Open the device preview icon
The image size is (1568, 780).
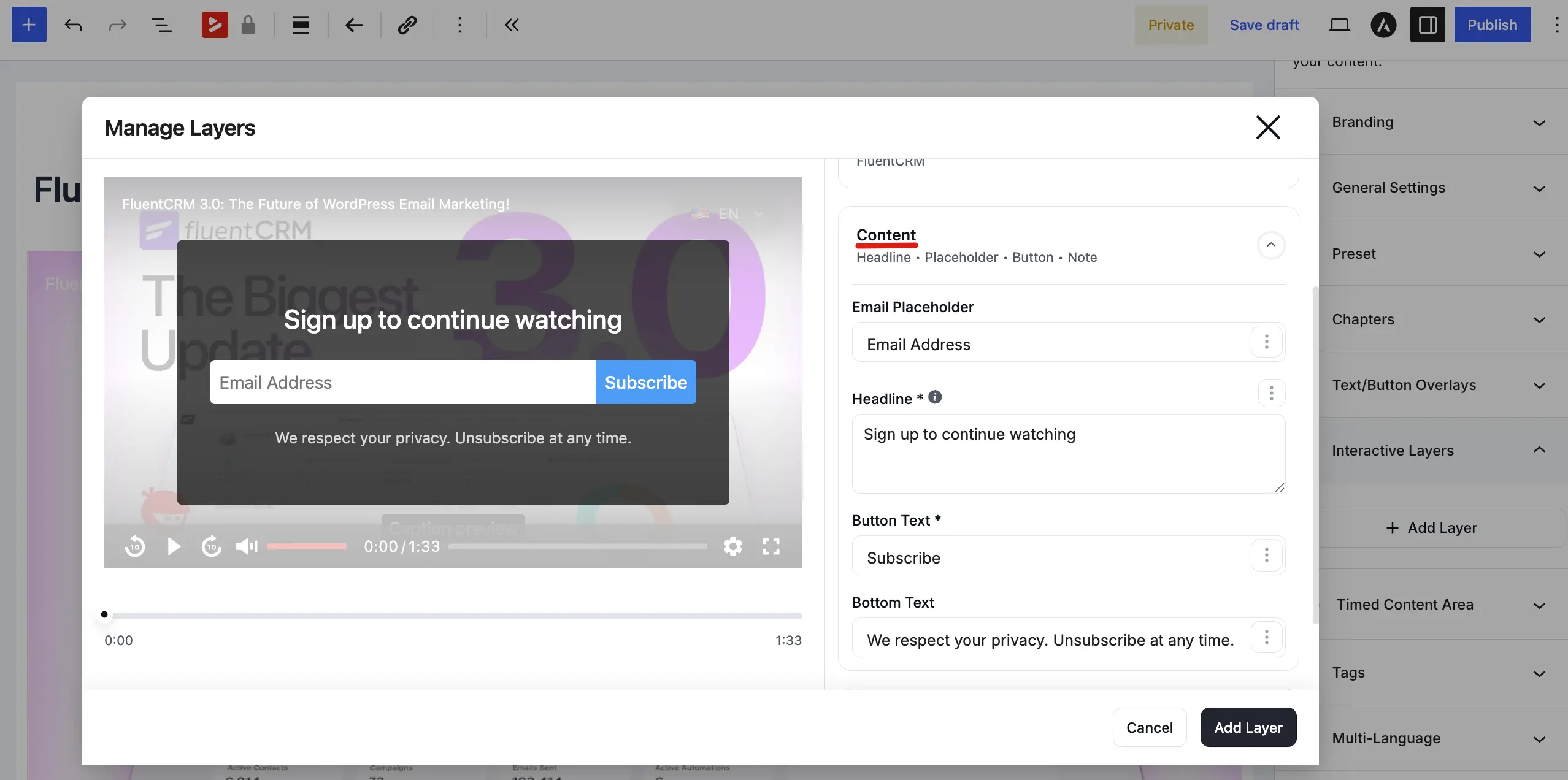coord(1339,25)
